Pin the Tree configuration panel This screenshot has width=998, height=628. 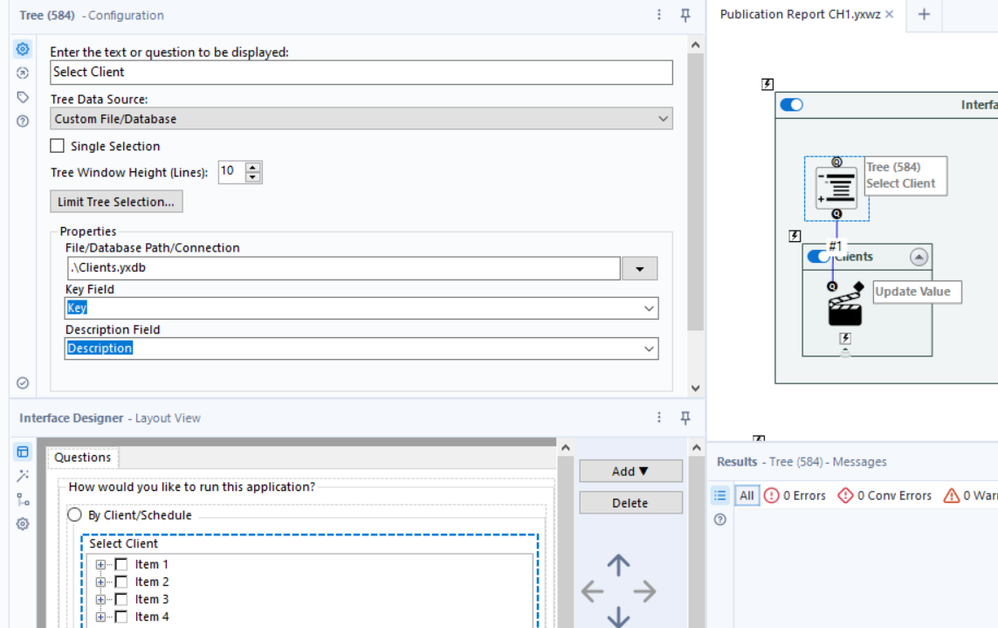[685, 15]
